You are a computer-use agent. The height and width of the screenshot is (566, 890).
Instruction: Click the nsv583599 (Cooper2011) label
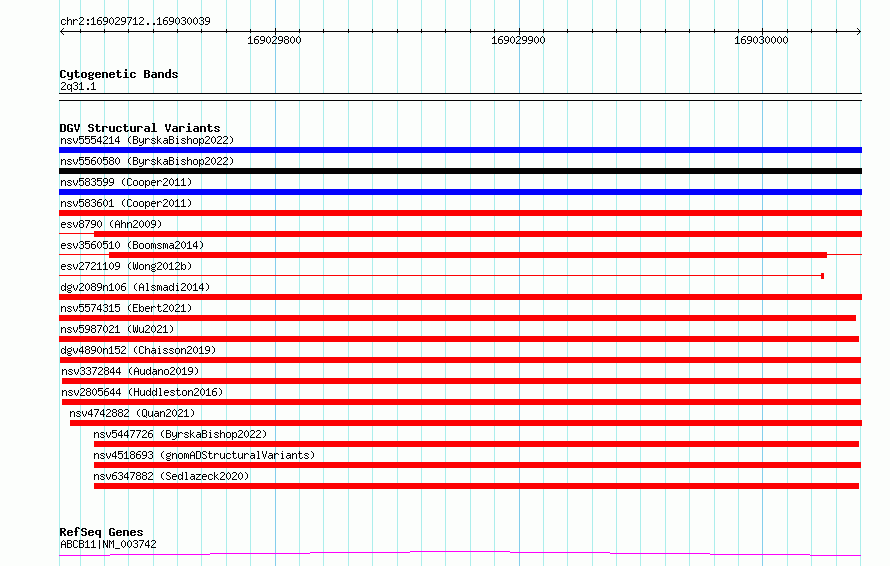[126, 182]
